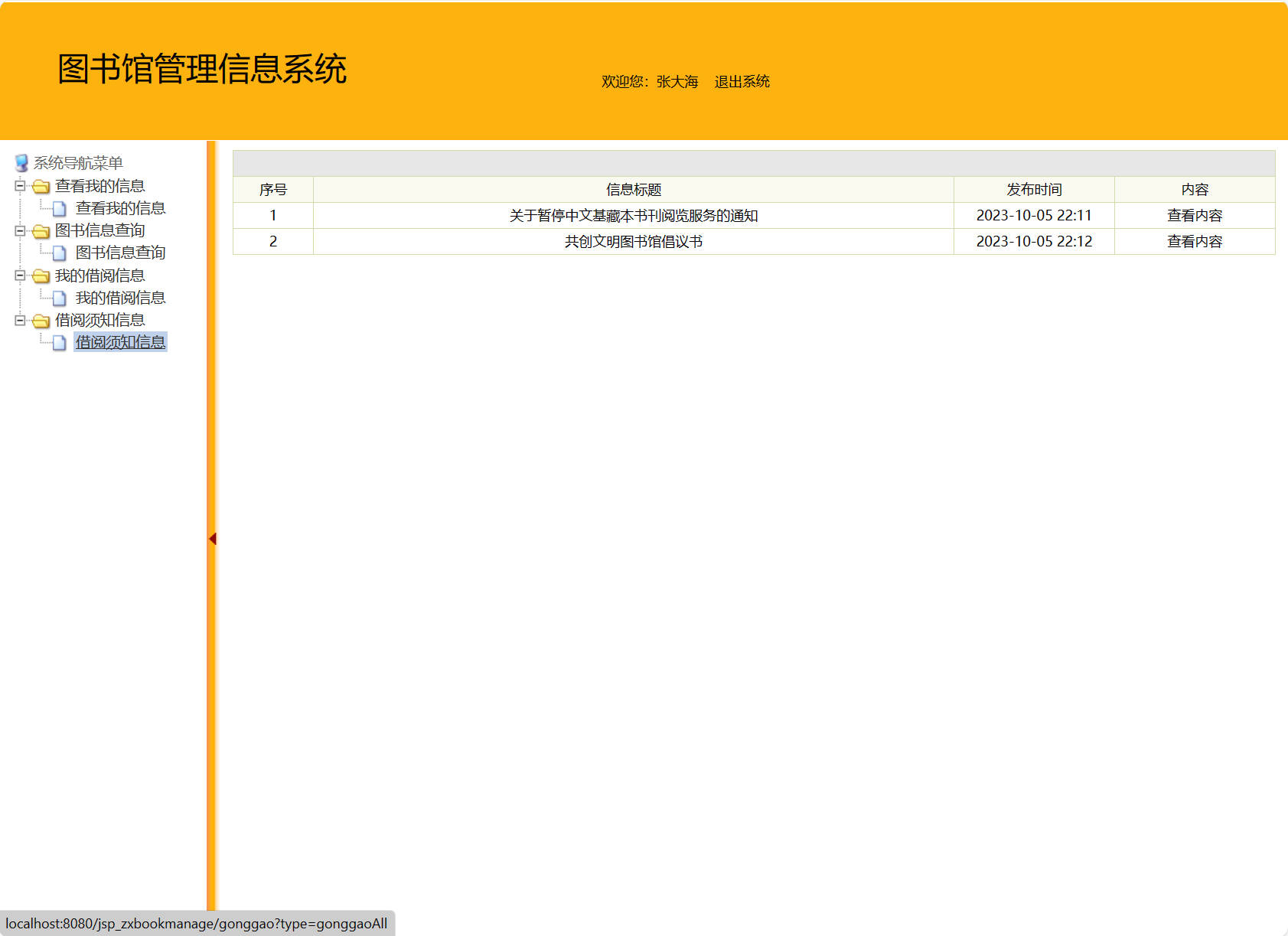Click the document icon beside 我的借阅信息 child item
This screenshot has height=936, width=1288.
pyautogui.click(x=60, y=298)
